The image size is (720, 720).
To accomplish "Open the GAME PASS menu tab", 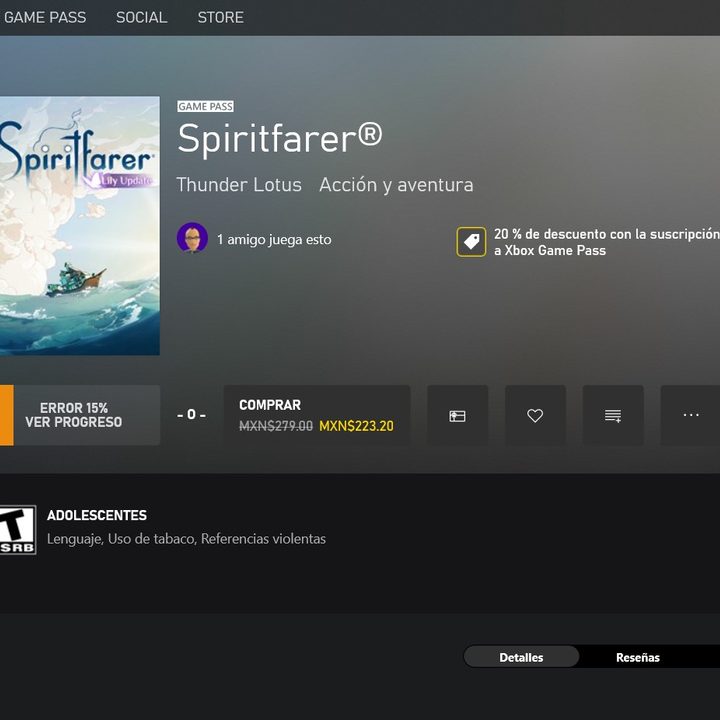I will click(x=44, y=17).
